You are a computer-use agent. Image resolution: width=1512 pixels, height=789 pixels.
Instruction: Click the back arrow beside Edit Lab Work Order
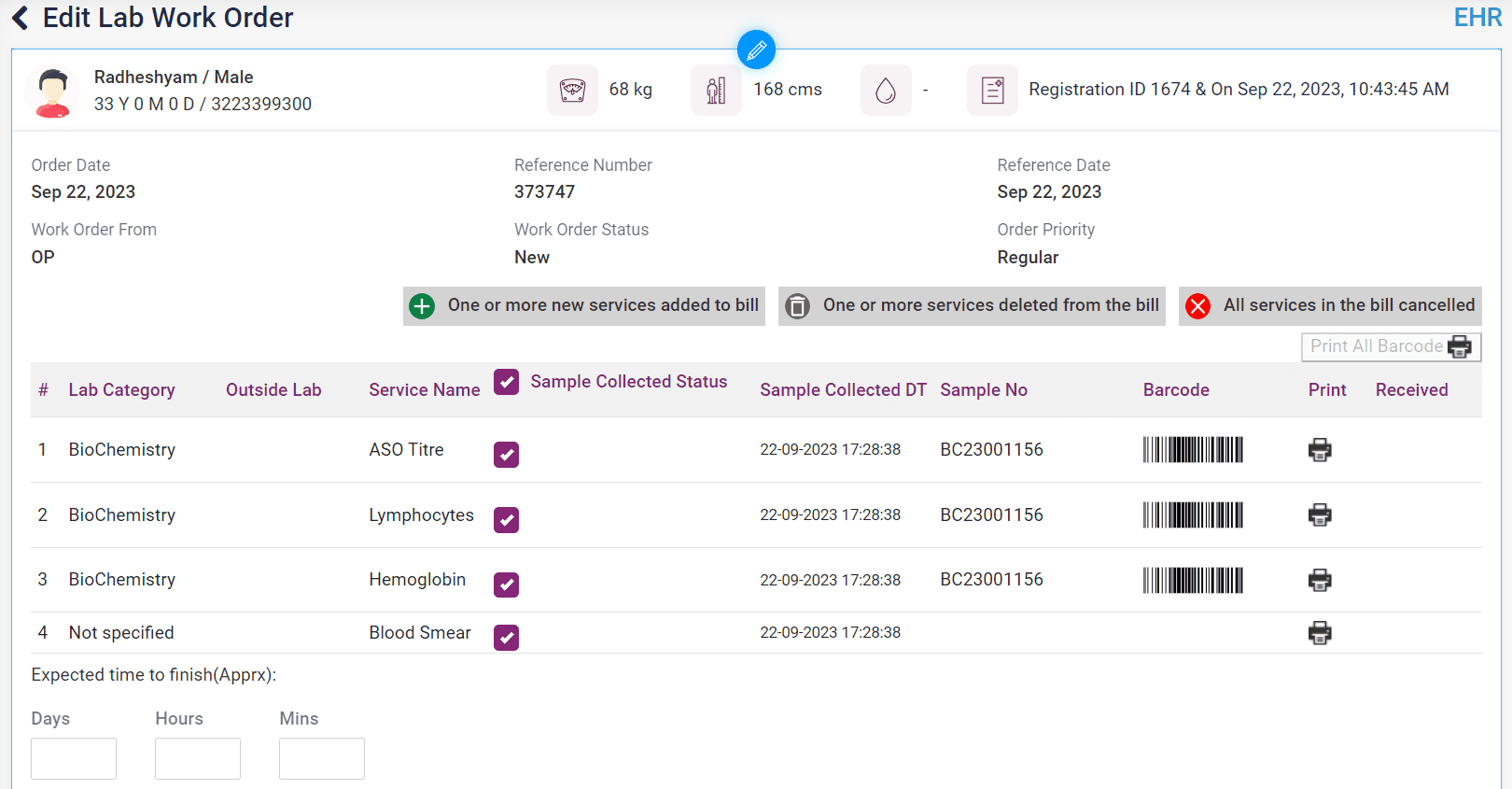21,18
